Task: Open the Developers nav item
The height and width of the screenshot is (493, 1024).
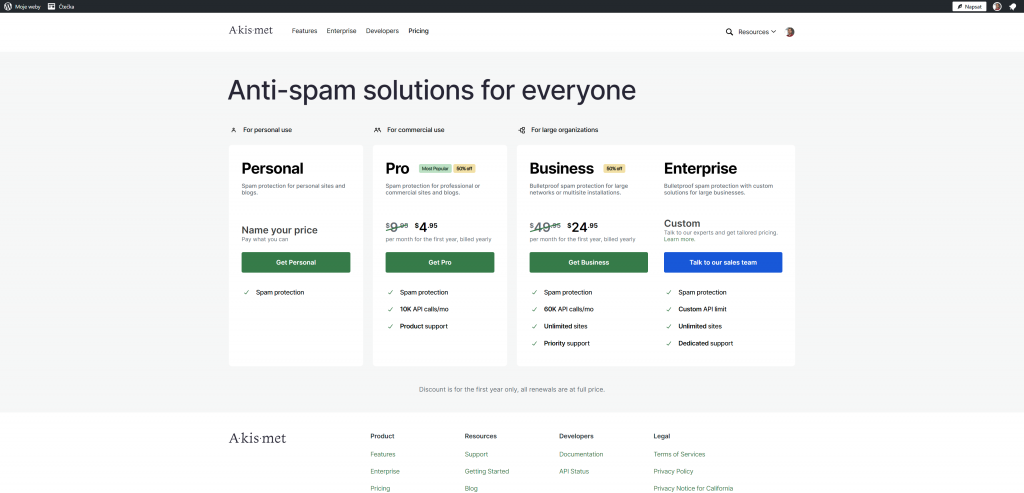Action: (x=382, y=31)
